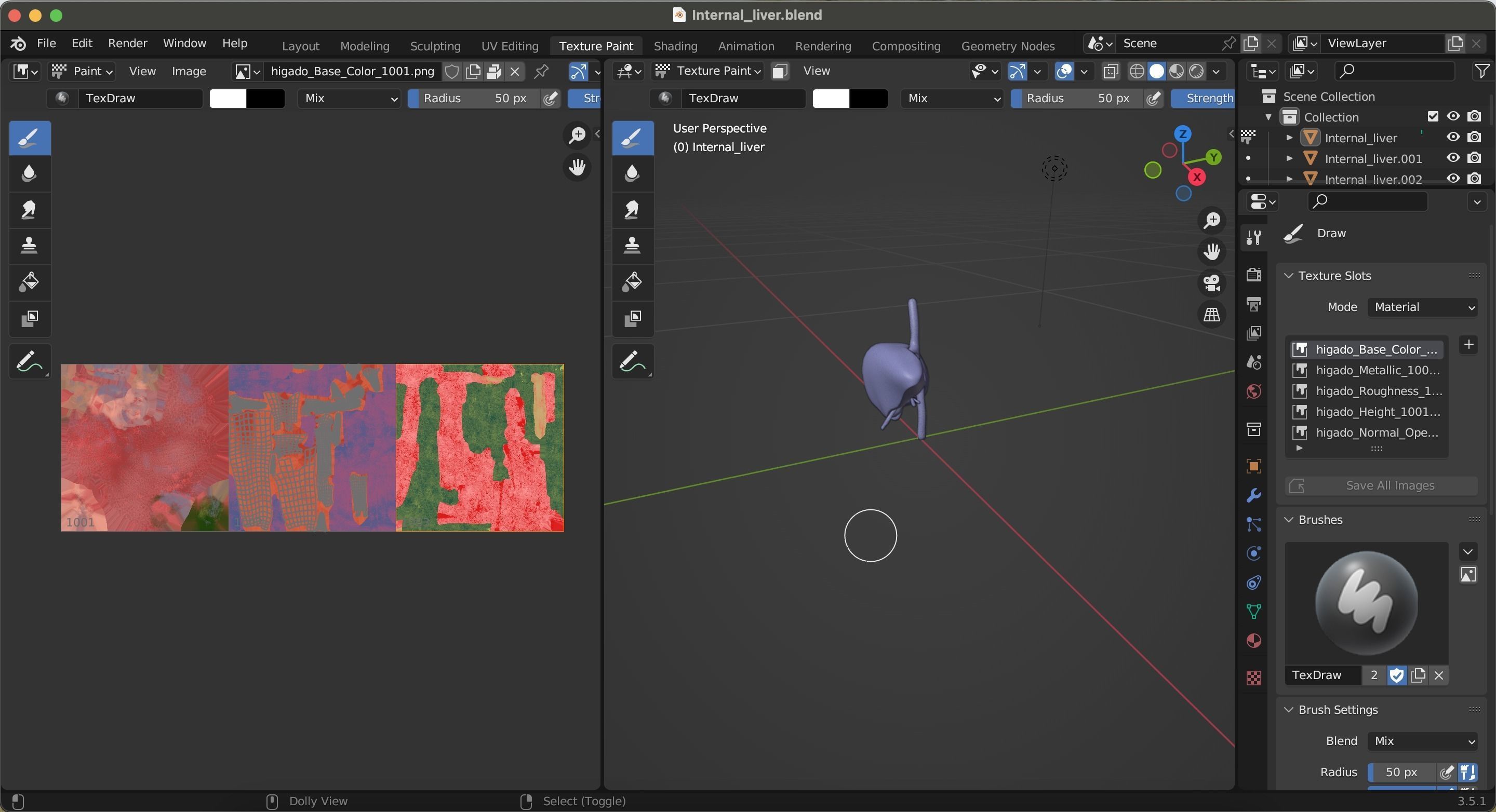Collapse the Texture Slots panel
Viewport: 1496px width, 812px height.
1289,276
